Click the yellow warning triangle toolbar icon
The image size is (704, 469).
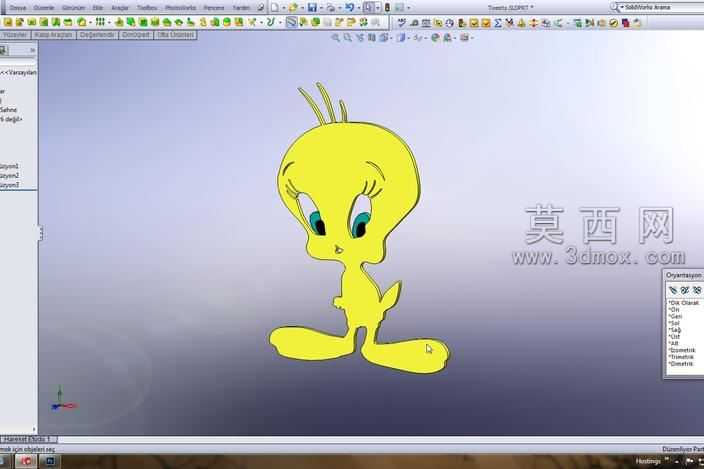[521, 23]
